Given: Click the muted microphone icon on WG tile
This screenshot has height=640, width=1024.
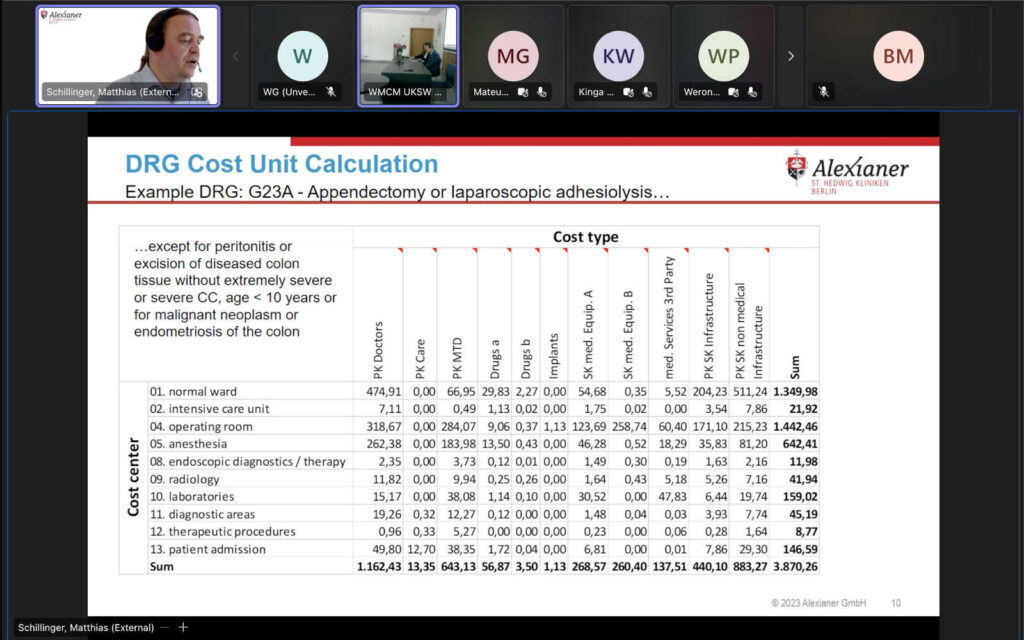Looking at the screenshot, I should point(331,92).
